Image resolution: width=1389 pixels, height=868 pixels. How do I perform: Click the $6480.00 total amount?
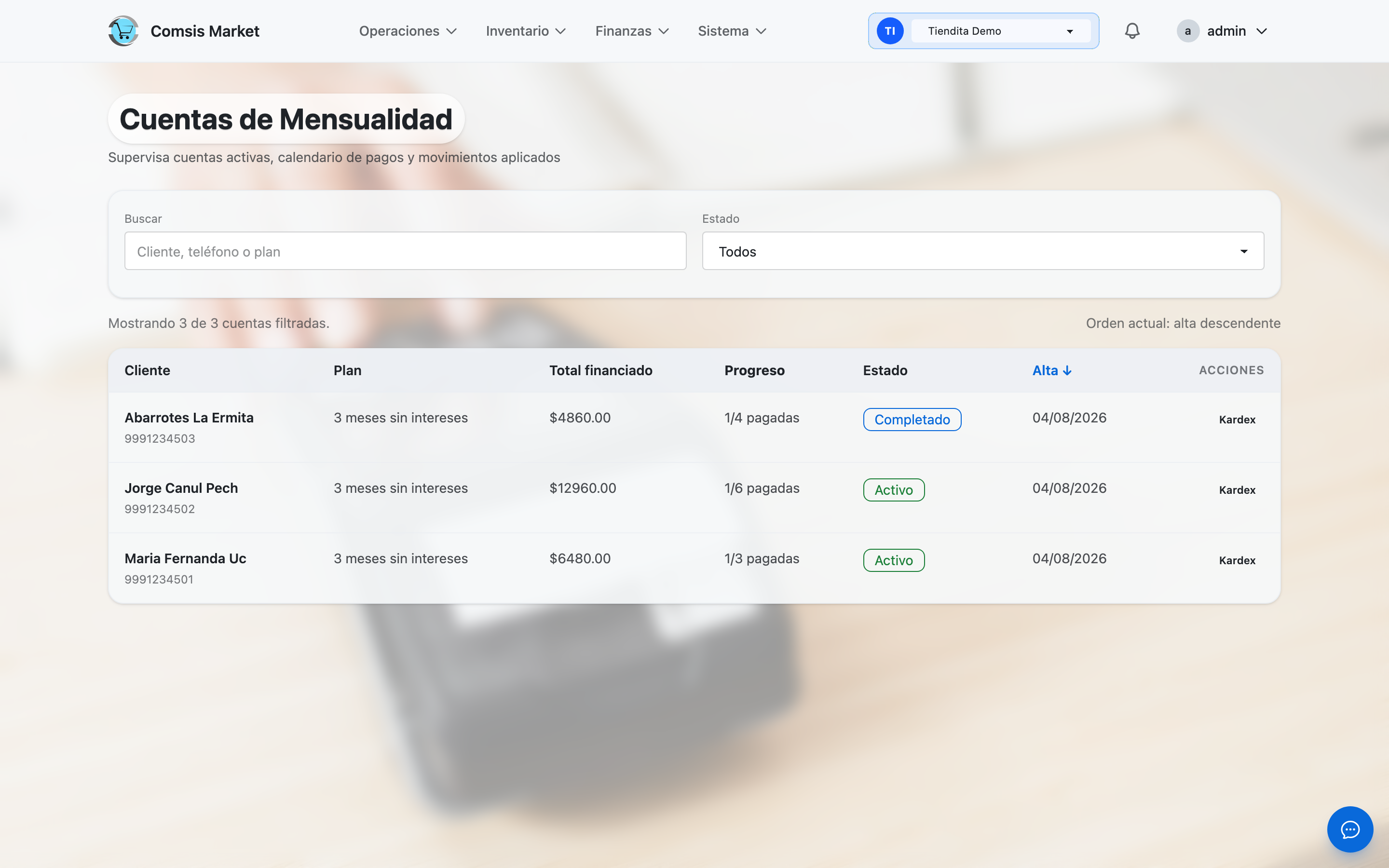click(580, 558)
